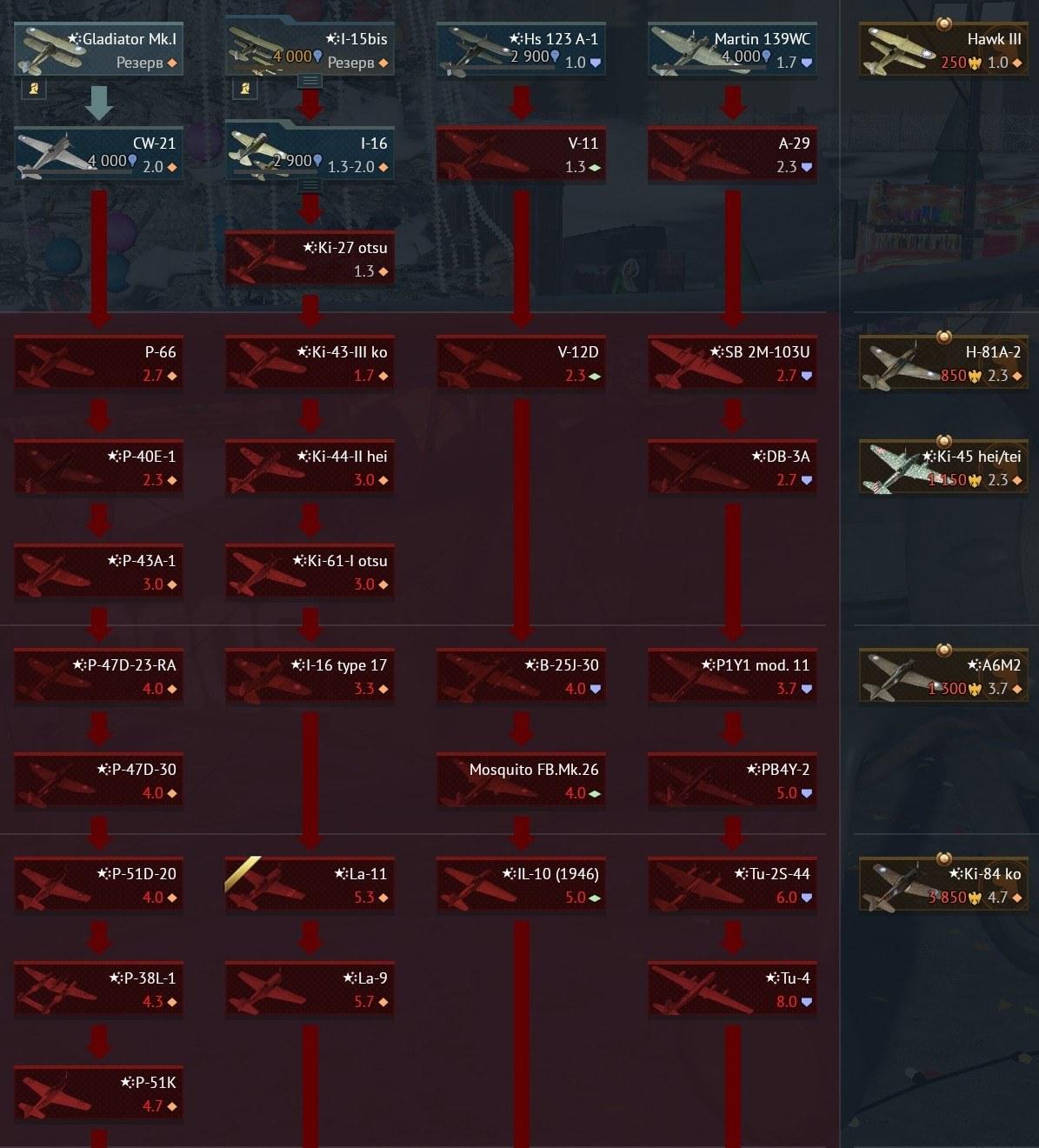Image resolution: width=1039 pixels, height=1148 pixels.
Task: Click the premium Ki-84 ko card
Action: pyautogui.click(x=943, y=885)
